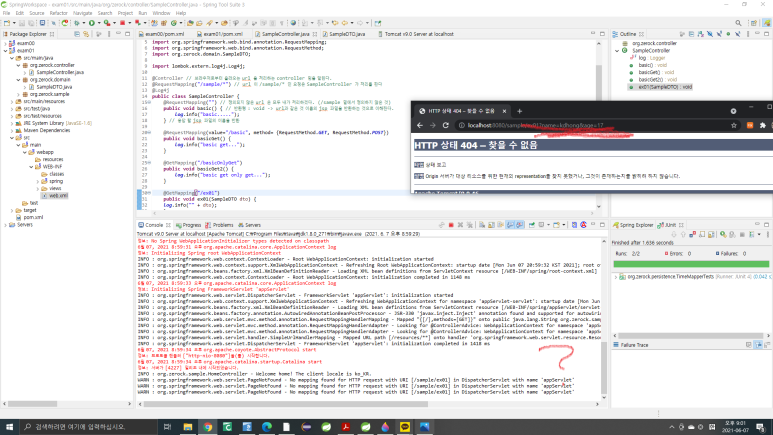Click the toolbar magnifier Search icon
This screenshot has height=435, width=773.
(738, 23)
